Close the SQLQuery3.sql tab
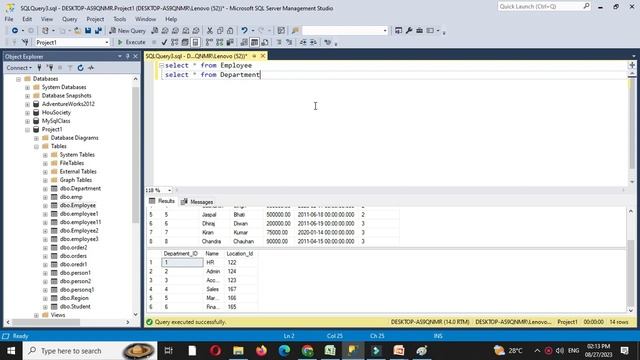 [263, 56]
